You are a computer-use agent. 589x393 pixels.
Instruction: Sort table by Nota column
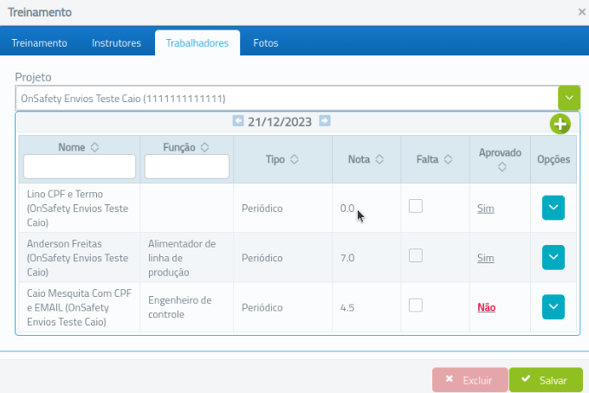(379, 159)
